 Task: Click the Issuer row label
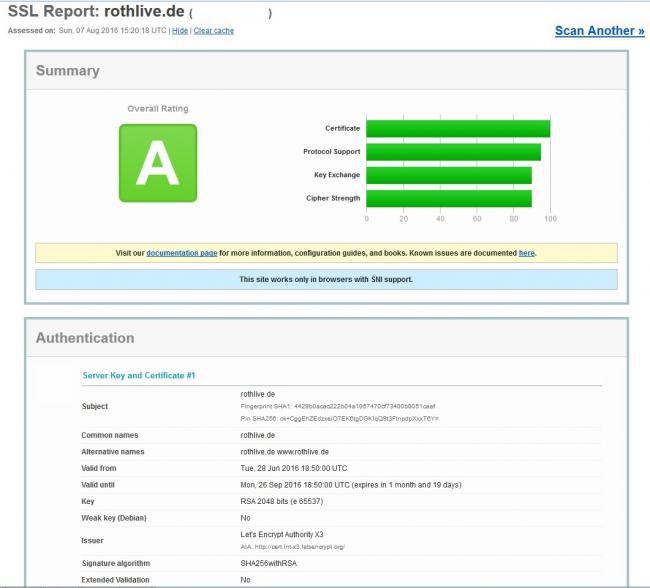pyautogui.click(x=92, y=541)
